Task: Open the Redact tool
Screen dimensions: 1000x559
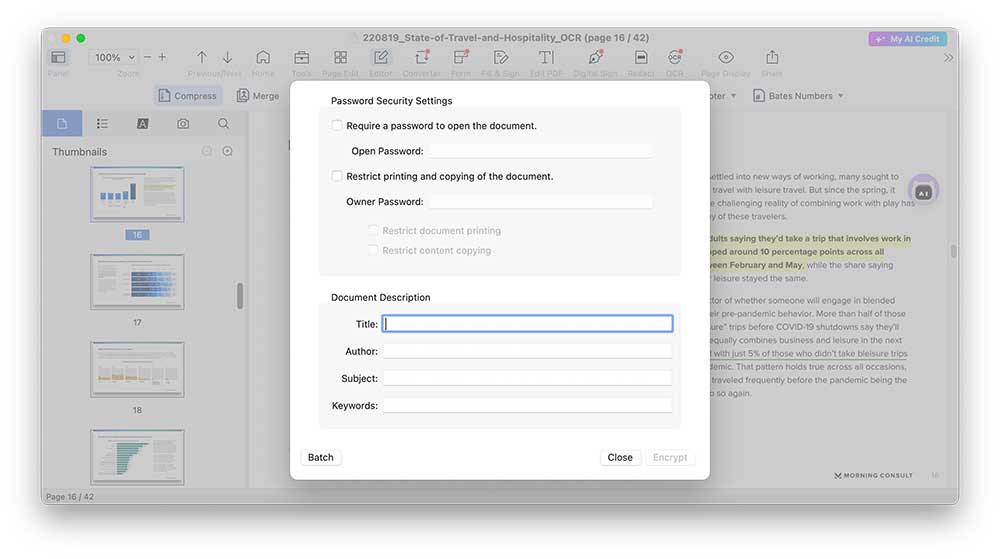Action: pos(640,58)
